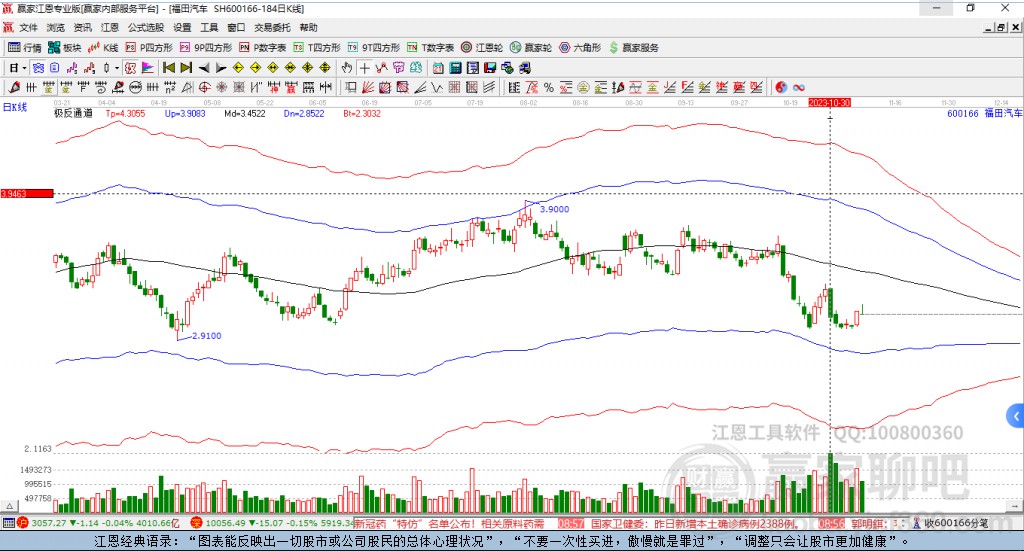Jump to first bar button

(x=168, y=68)
